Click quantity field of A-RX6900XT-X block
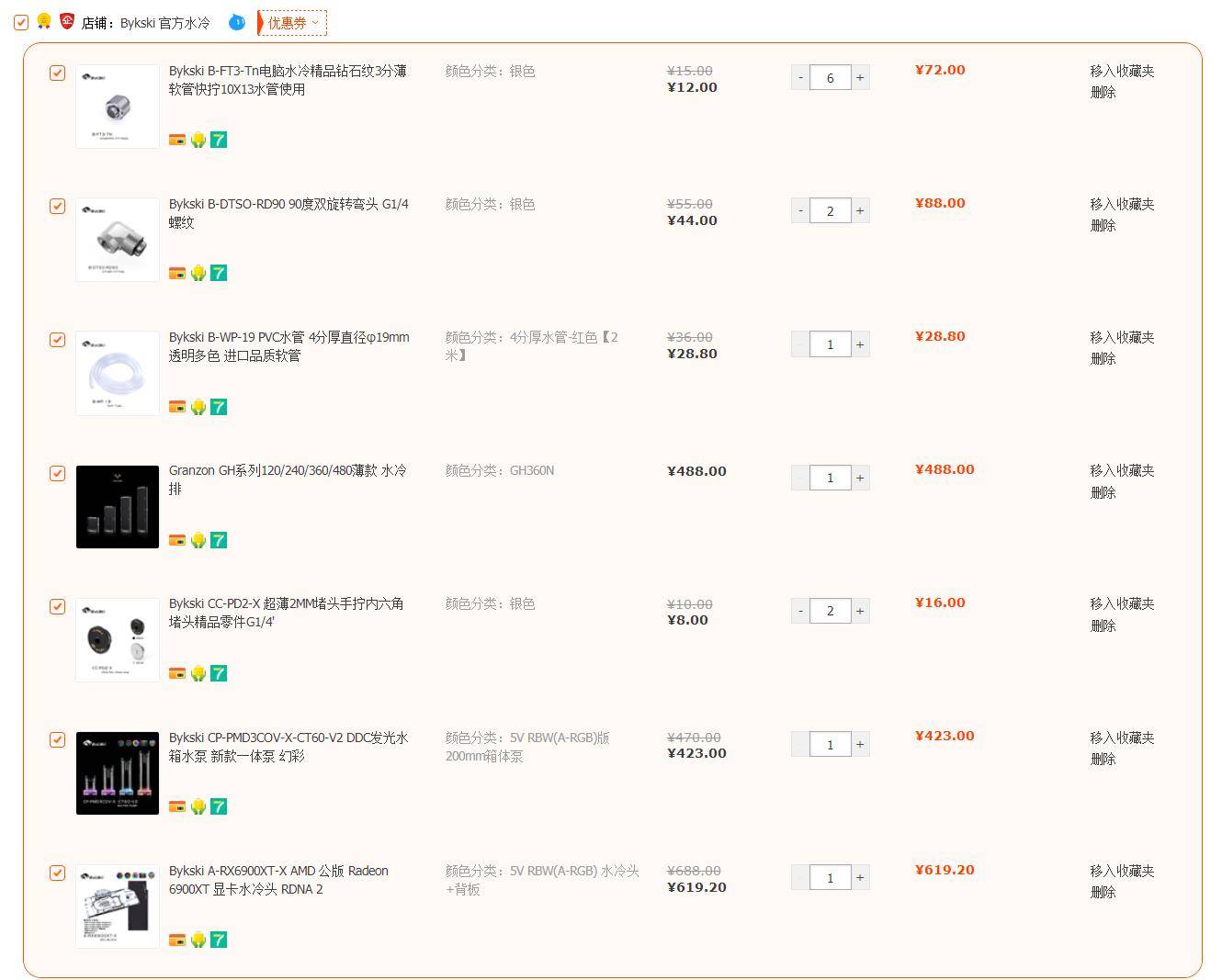1222x980 pixels. click(830, 877)
